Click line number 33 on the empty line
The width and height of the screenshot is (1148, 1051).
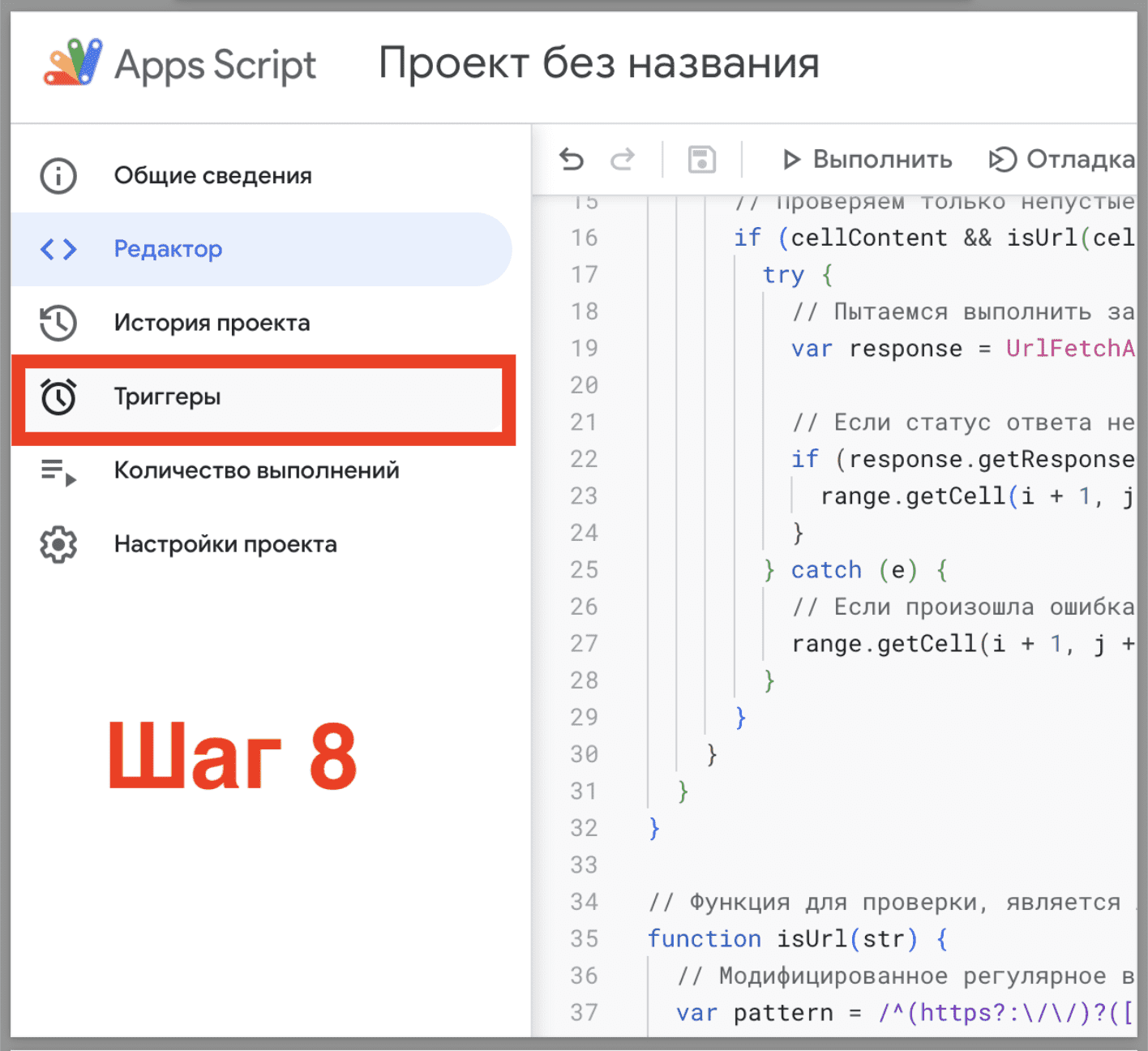584,865
